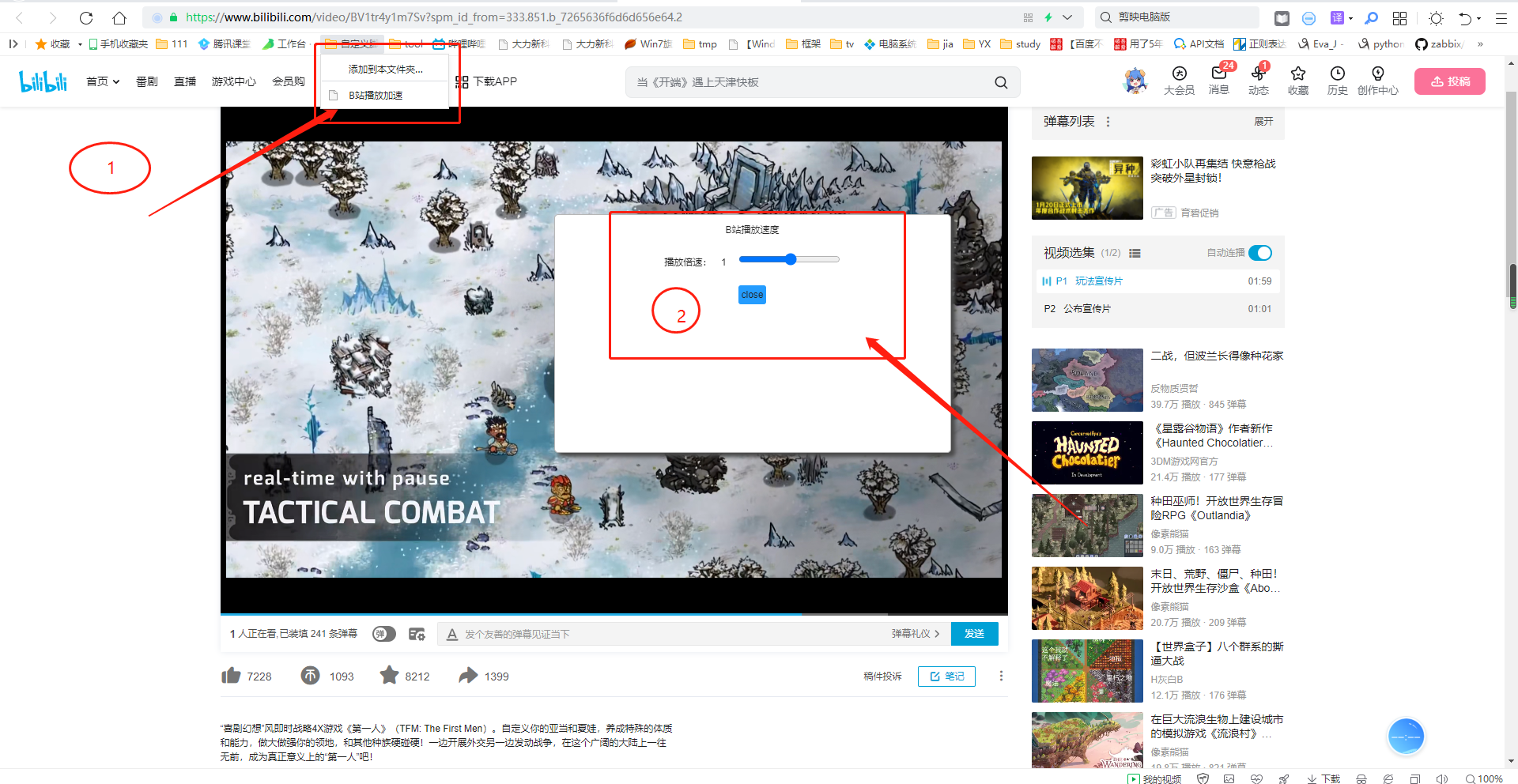
Task: Click the blue close button in speed dialog
Action: pos(752,295)
